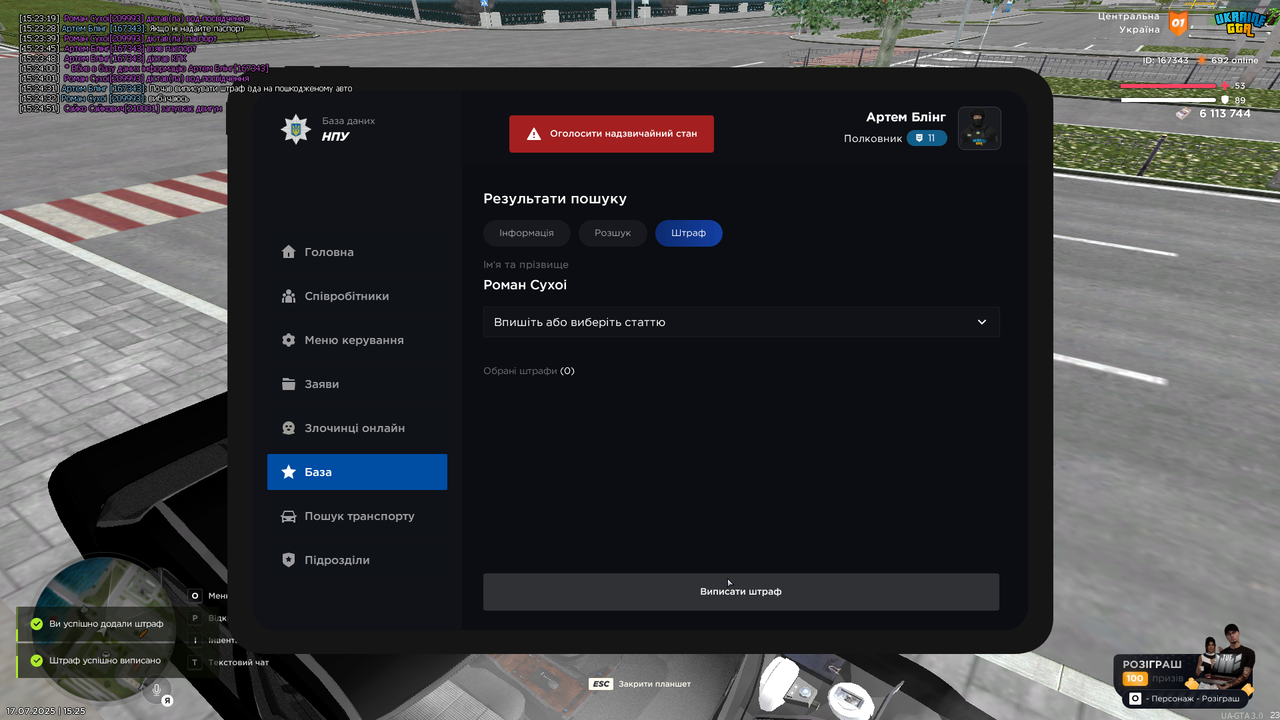Click the armor shield icon near 89
The image size is (1280, 720).
coord(1225,100)
